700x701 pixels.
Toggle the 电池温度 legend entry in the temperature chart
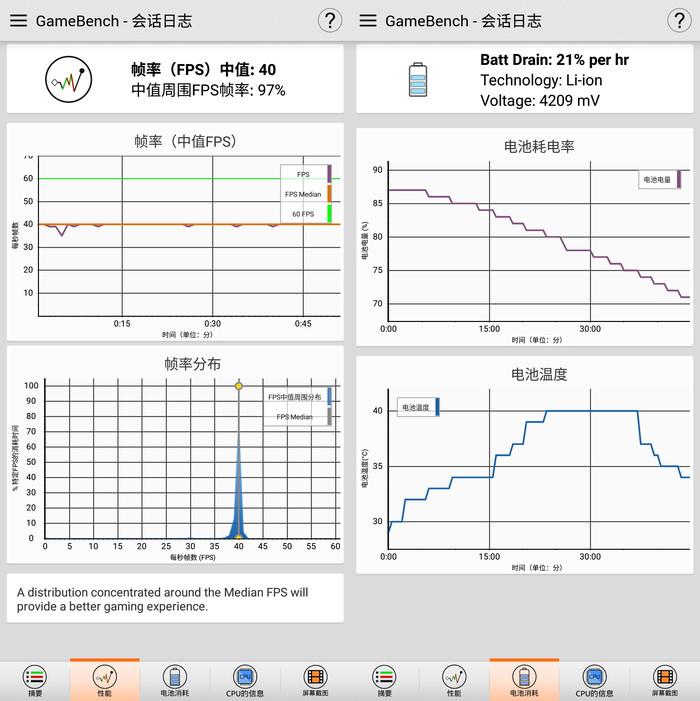[x=417, y=407]
